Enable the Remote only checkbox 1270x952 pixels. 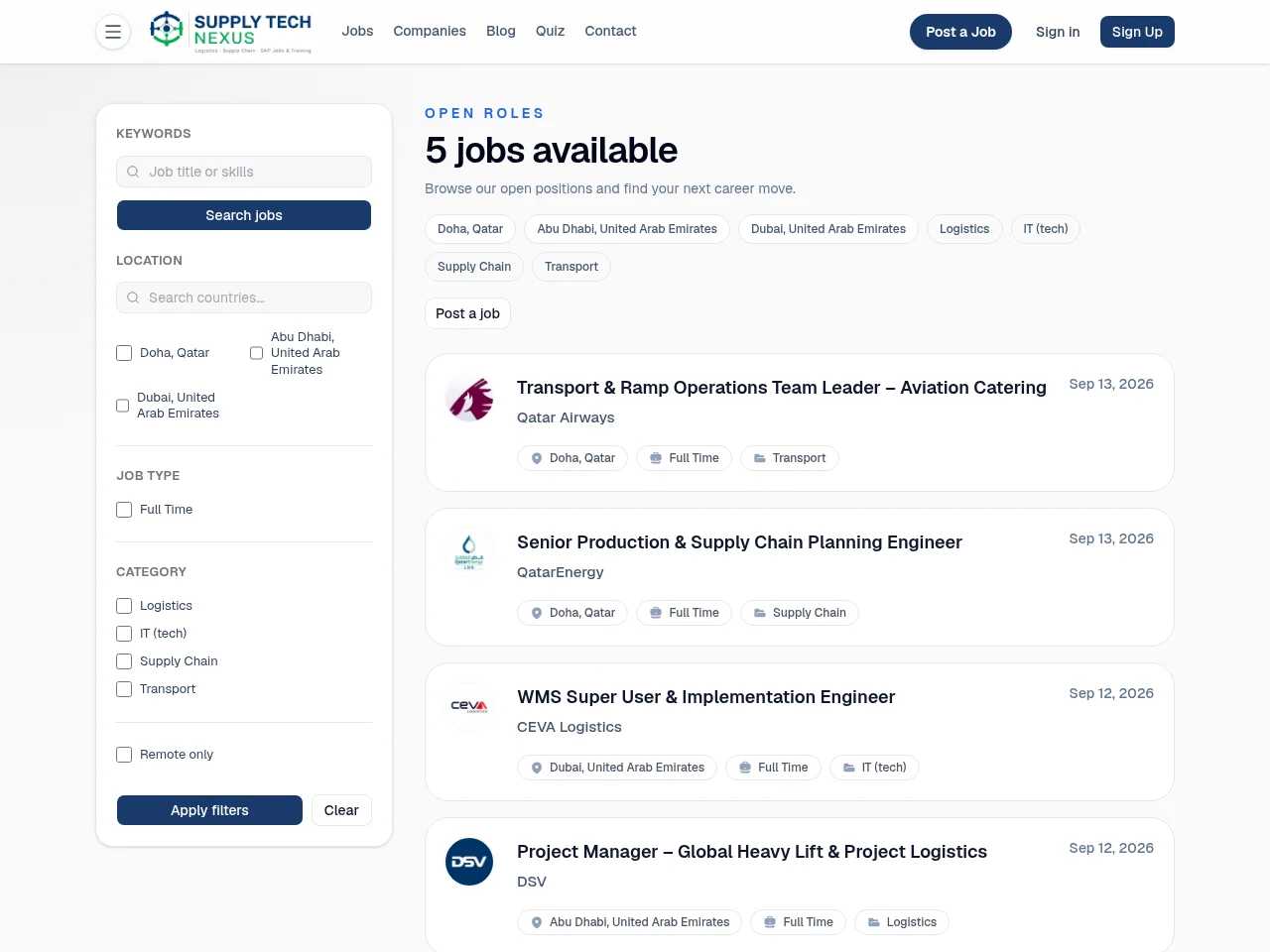pos(124,755)
